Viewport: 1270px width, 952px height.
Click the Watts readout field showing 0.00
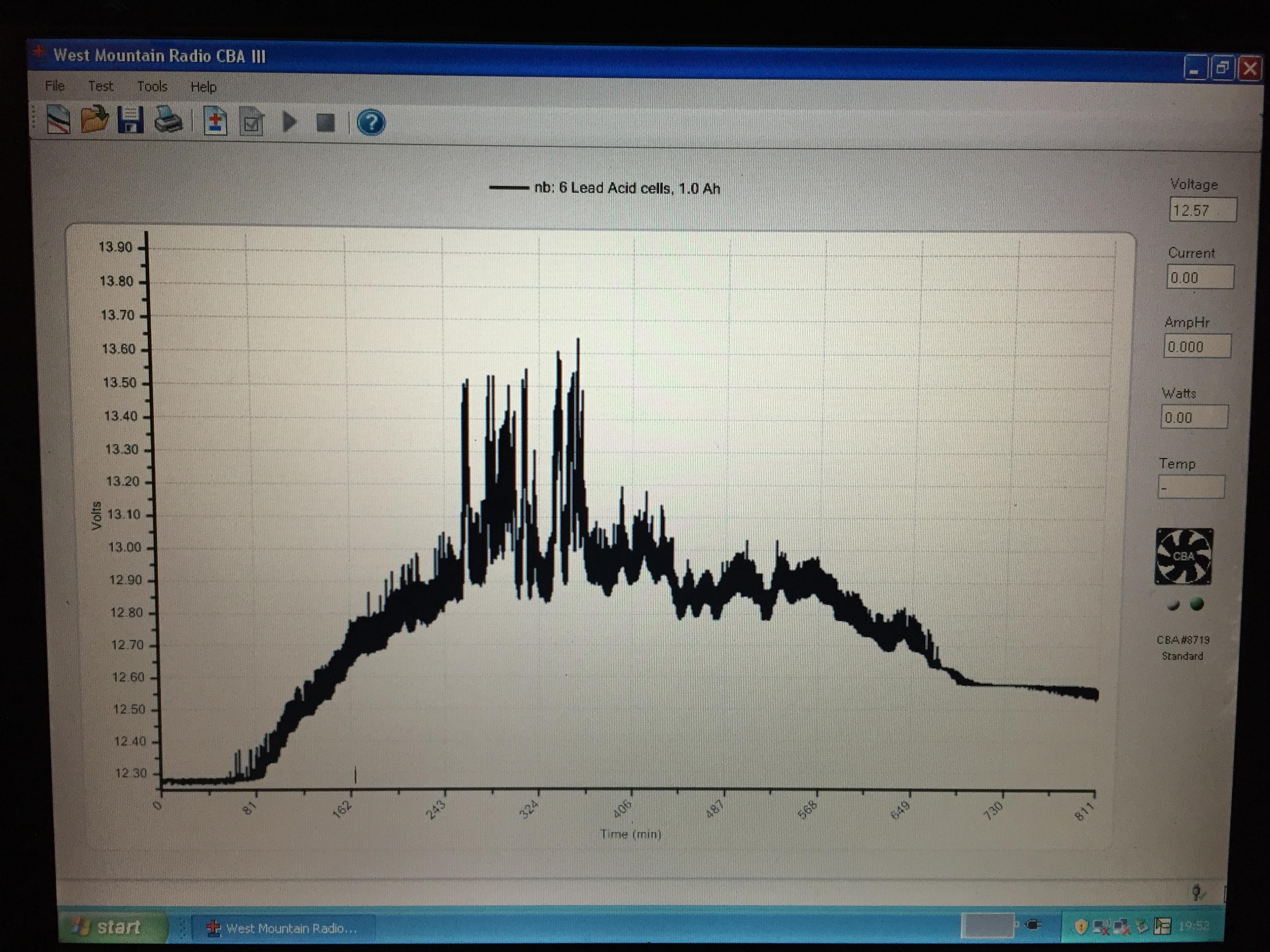coord(1194,417)
